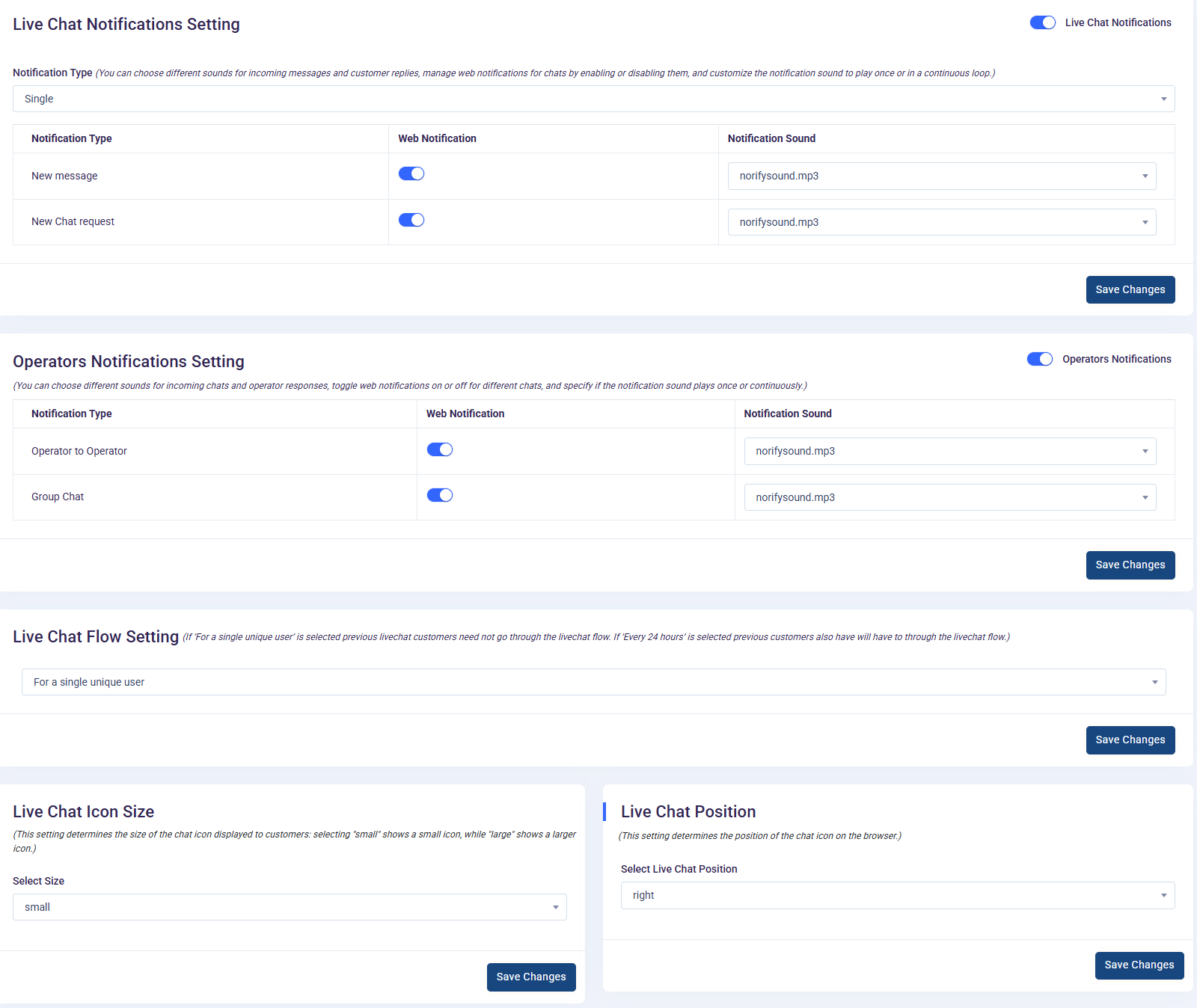This screenshot has width=1197, height=1008.
Task: Turn off New Chat request web notification
Action: (x=411, y=220)
